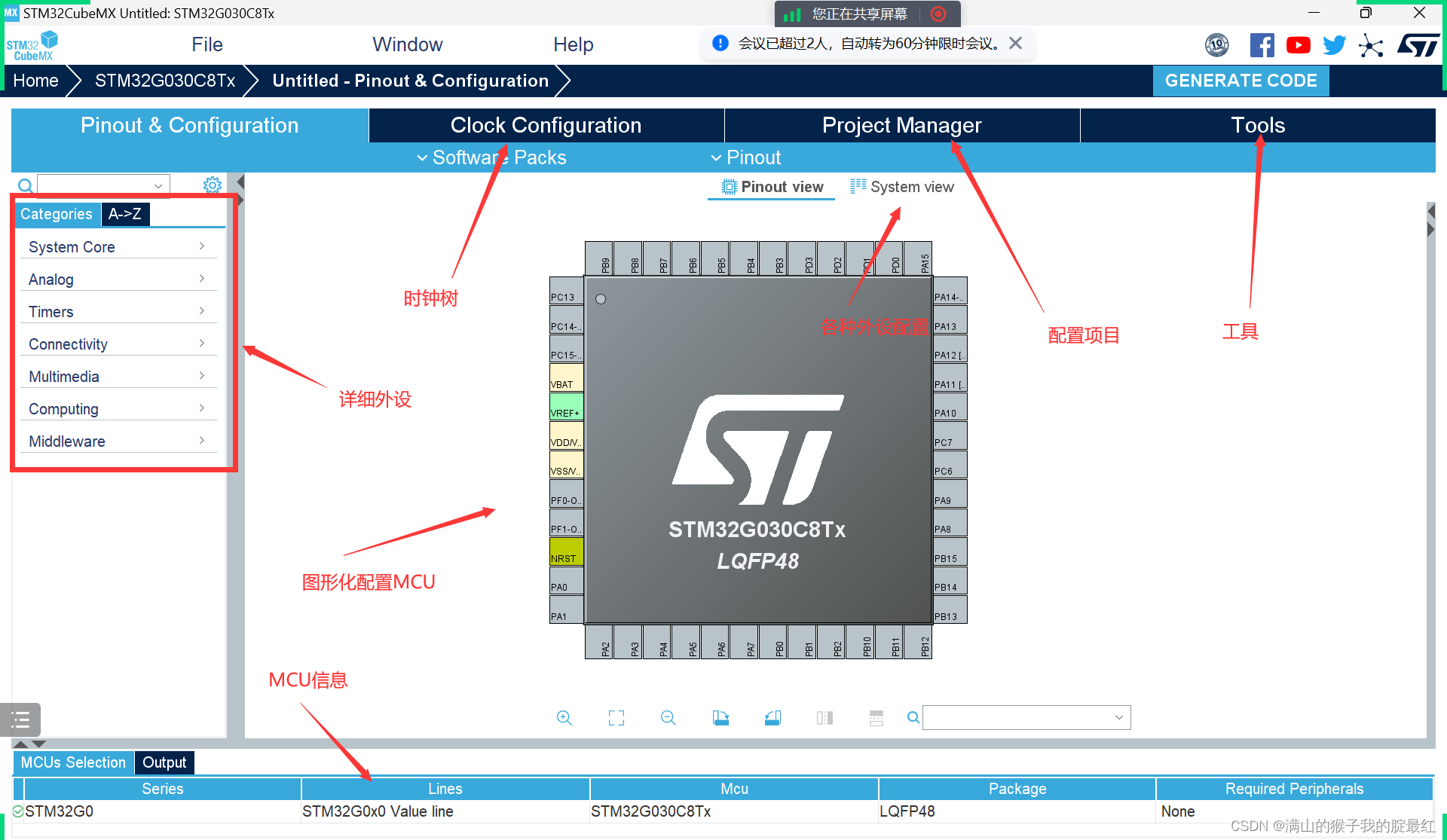The height and width of the screenshot is (840, 1447).
Task: Expand the Connectivity category
Action: 117,344
